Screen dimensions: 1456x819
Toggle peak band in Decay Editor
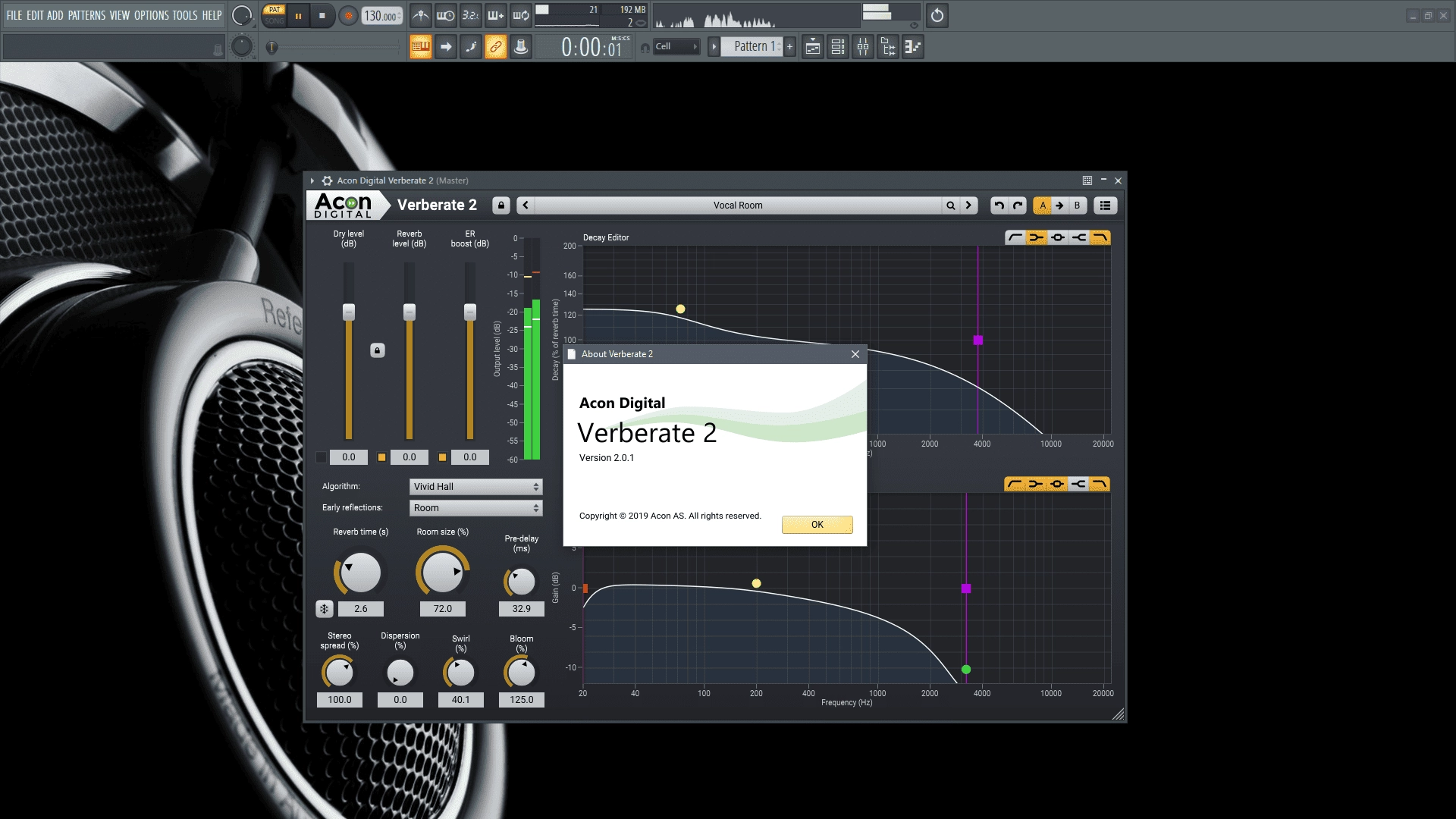(x=1058, y=238)
